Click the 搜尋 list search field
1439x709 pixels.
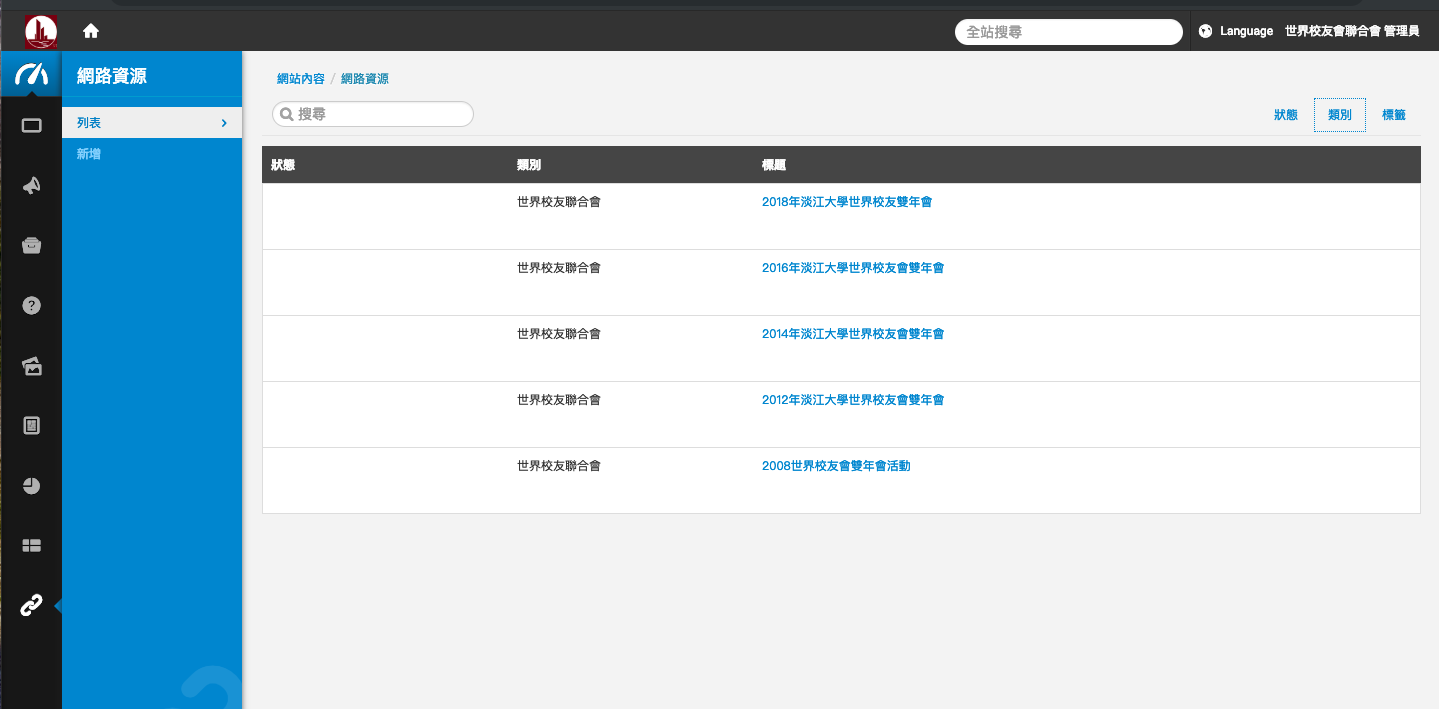[x=373, y=115]
